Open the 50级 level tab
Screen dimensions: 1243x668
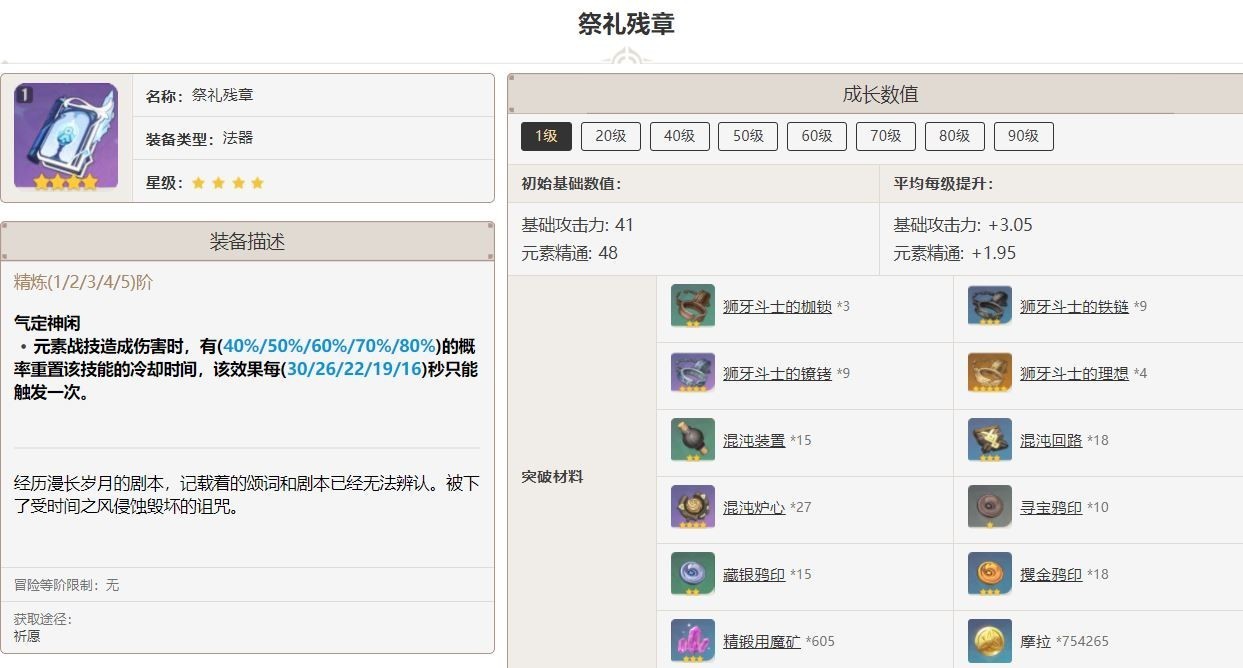coord(748,136)
